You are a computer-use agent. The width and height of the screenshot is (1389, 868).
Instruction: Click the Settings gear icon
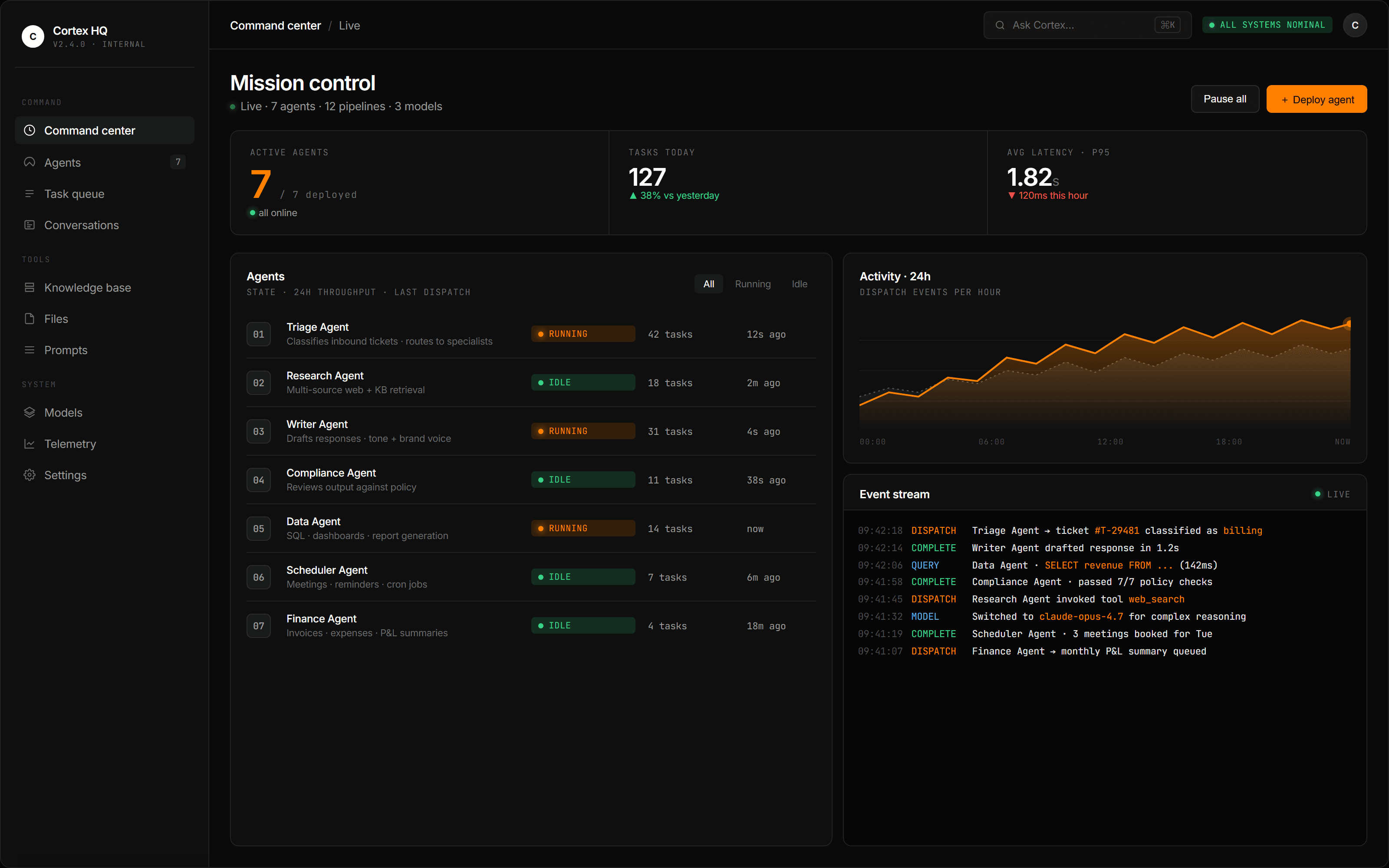click(x=29, y=475)
